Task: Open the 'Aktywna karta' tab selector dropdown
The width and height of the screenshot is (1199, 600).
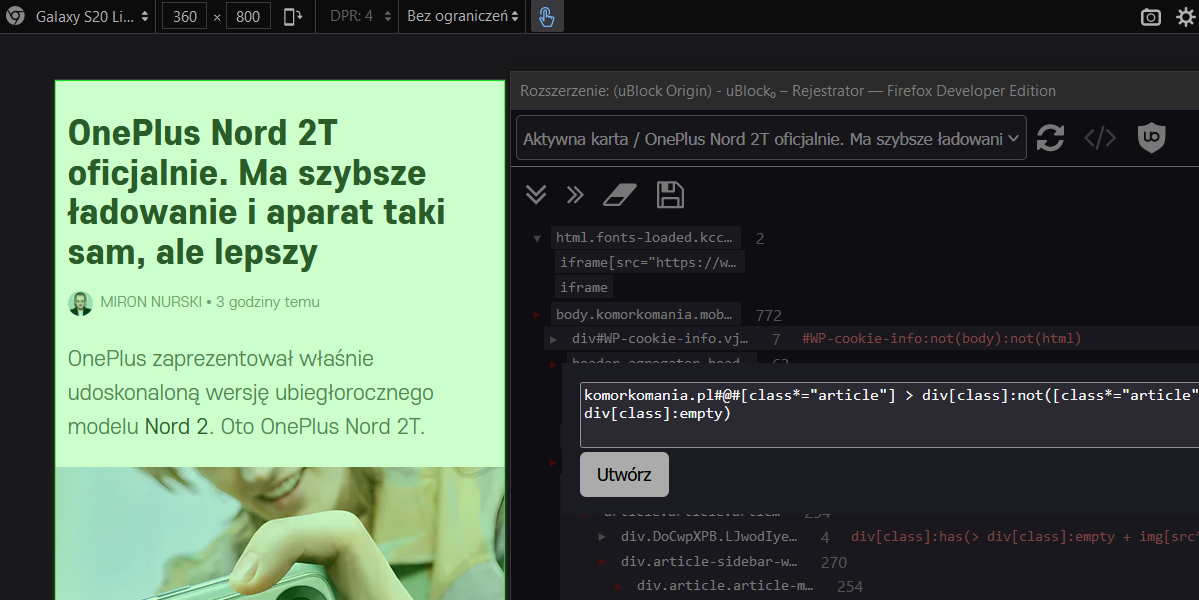Action: 770,137
